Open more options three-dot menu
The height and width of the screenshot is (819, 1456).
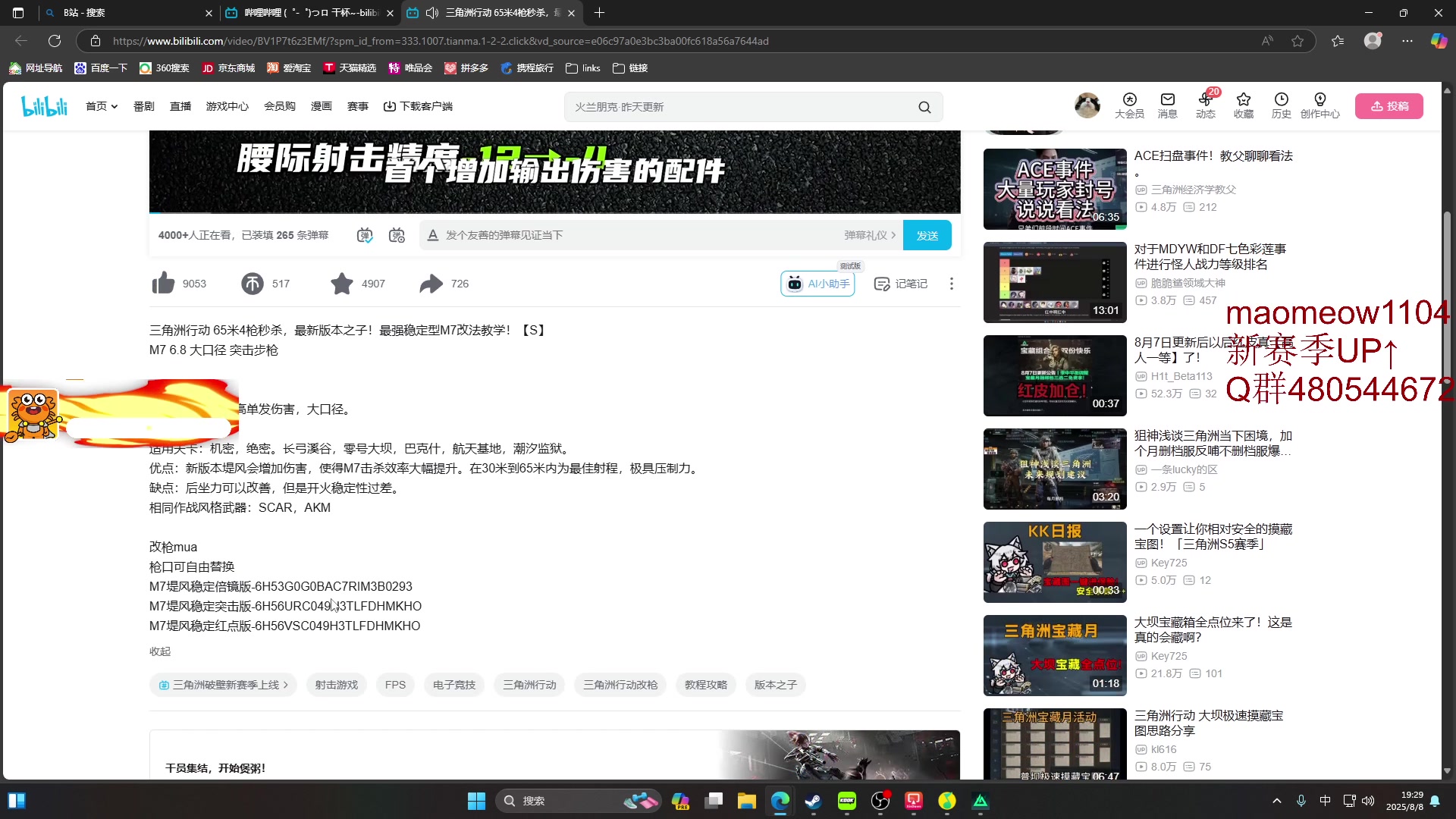(952, 284)
